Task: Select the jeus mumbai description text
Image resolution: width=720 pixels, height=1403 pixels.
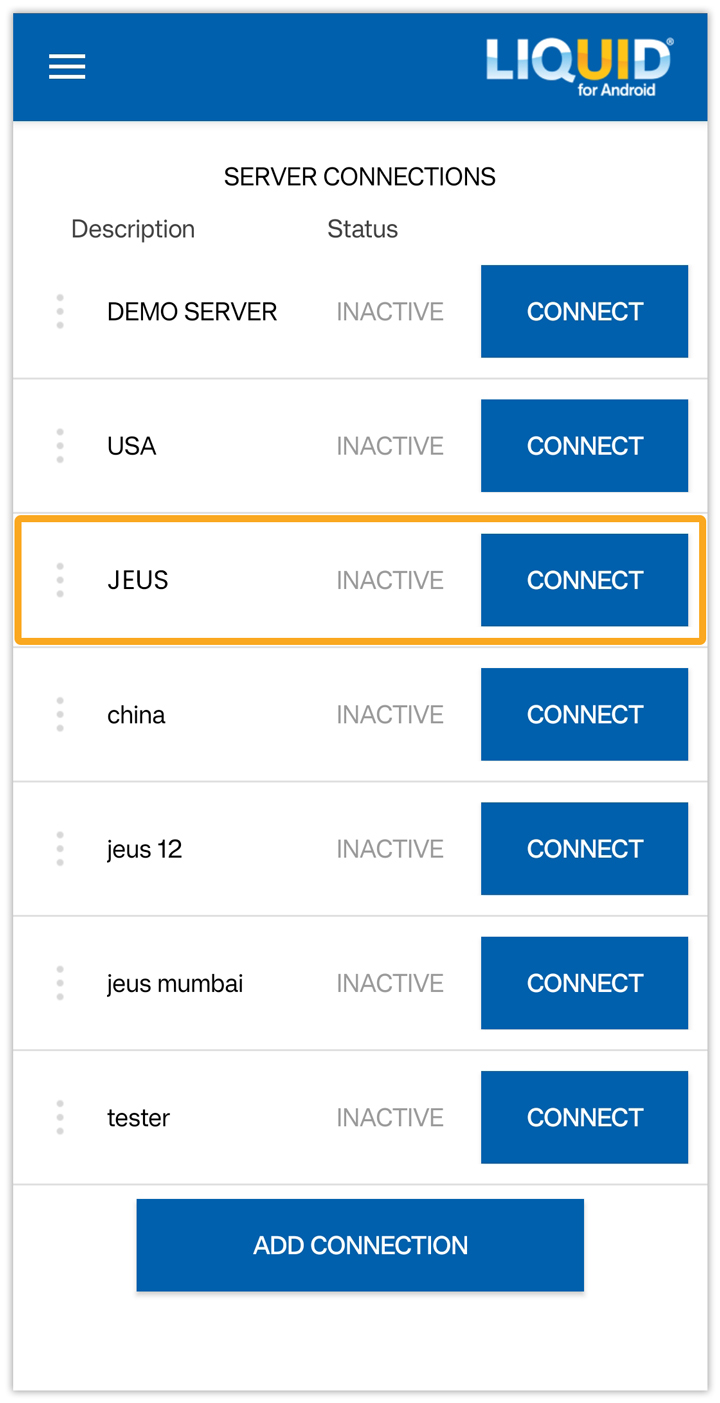Action: point(175,984)
